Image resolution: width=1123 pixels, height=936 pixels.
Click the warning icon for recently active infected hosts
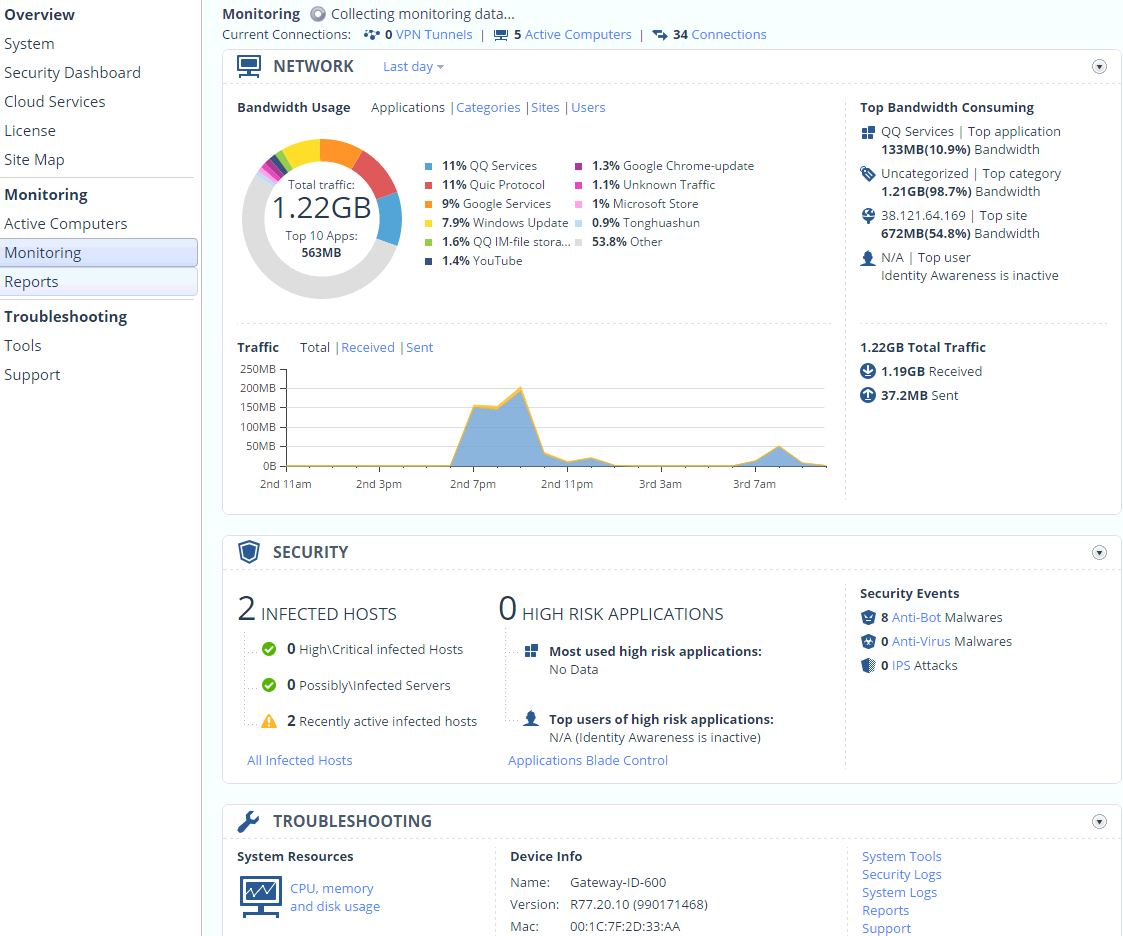[x=269, y=721]
